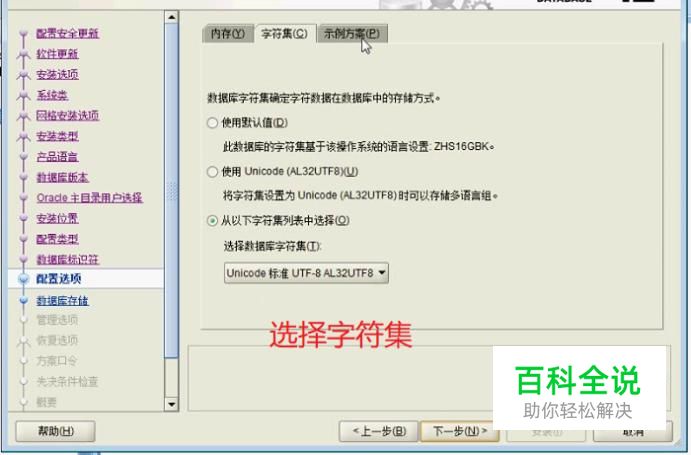
Task: Open the 网格安装选项 step link
Action: [67, 116]
